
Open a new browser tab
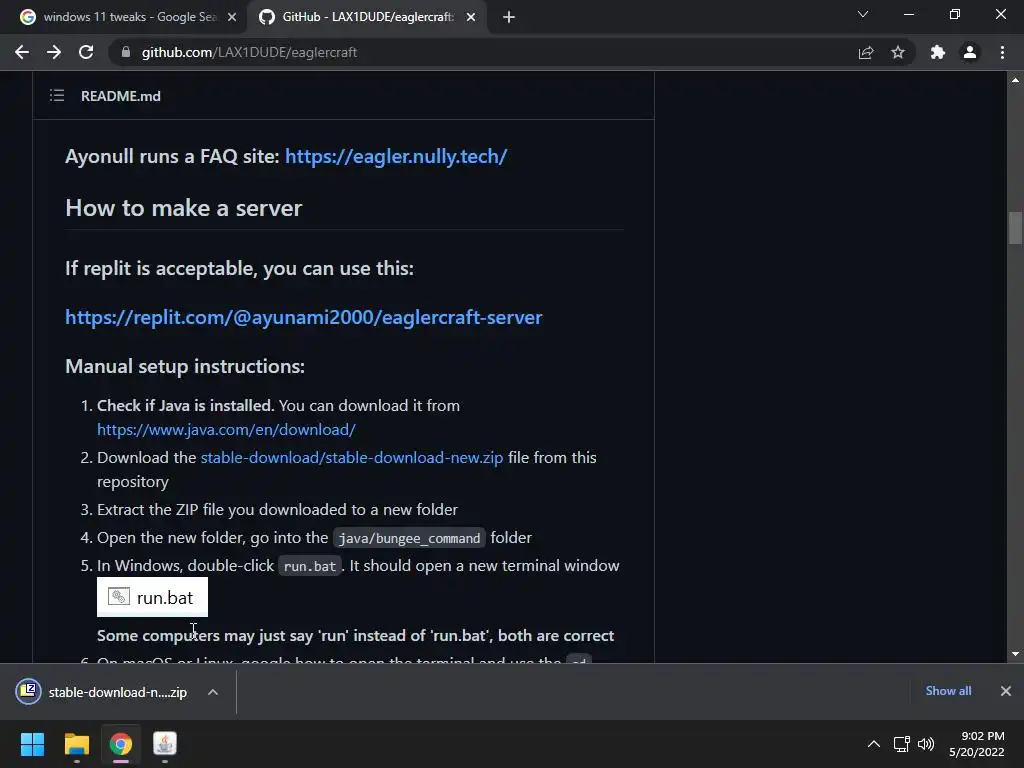point(509,18)
